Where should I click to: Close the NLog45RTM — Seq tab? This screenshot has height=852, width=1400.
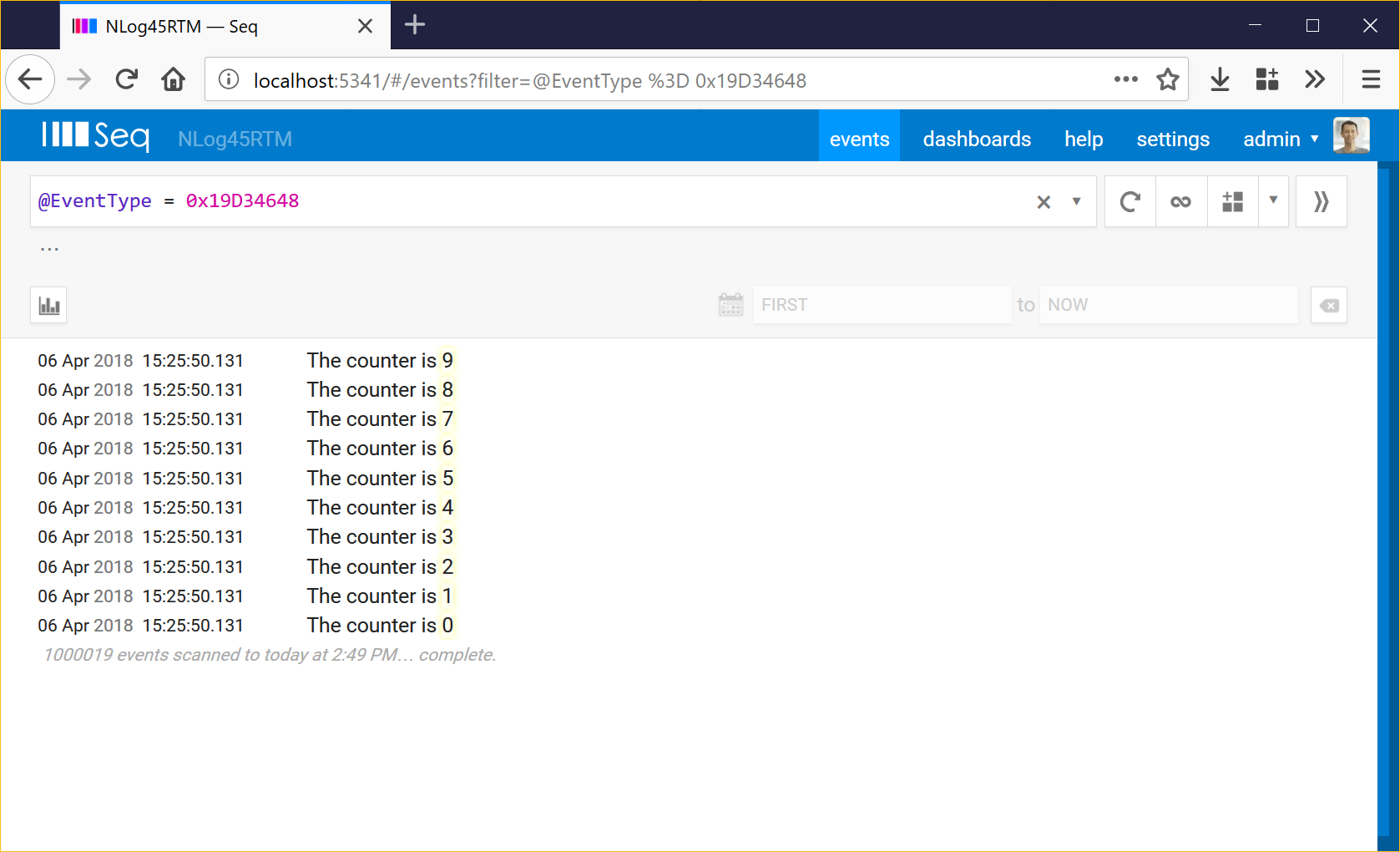(365, 27)
